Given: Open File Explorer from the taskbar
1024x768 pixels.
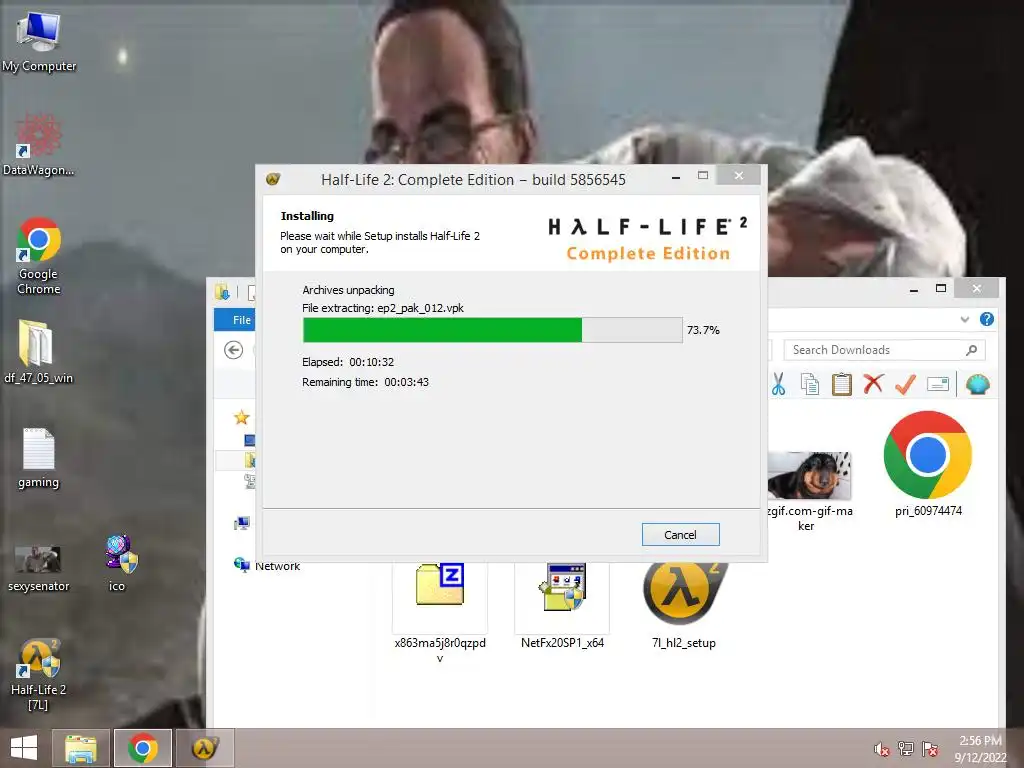Looking at the screenshot, I should click(x=80, y=748).
